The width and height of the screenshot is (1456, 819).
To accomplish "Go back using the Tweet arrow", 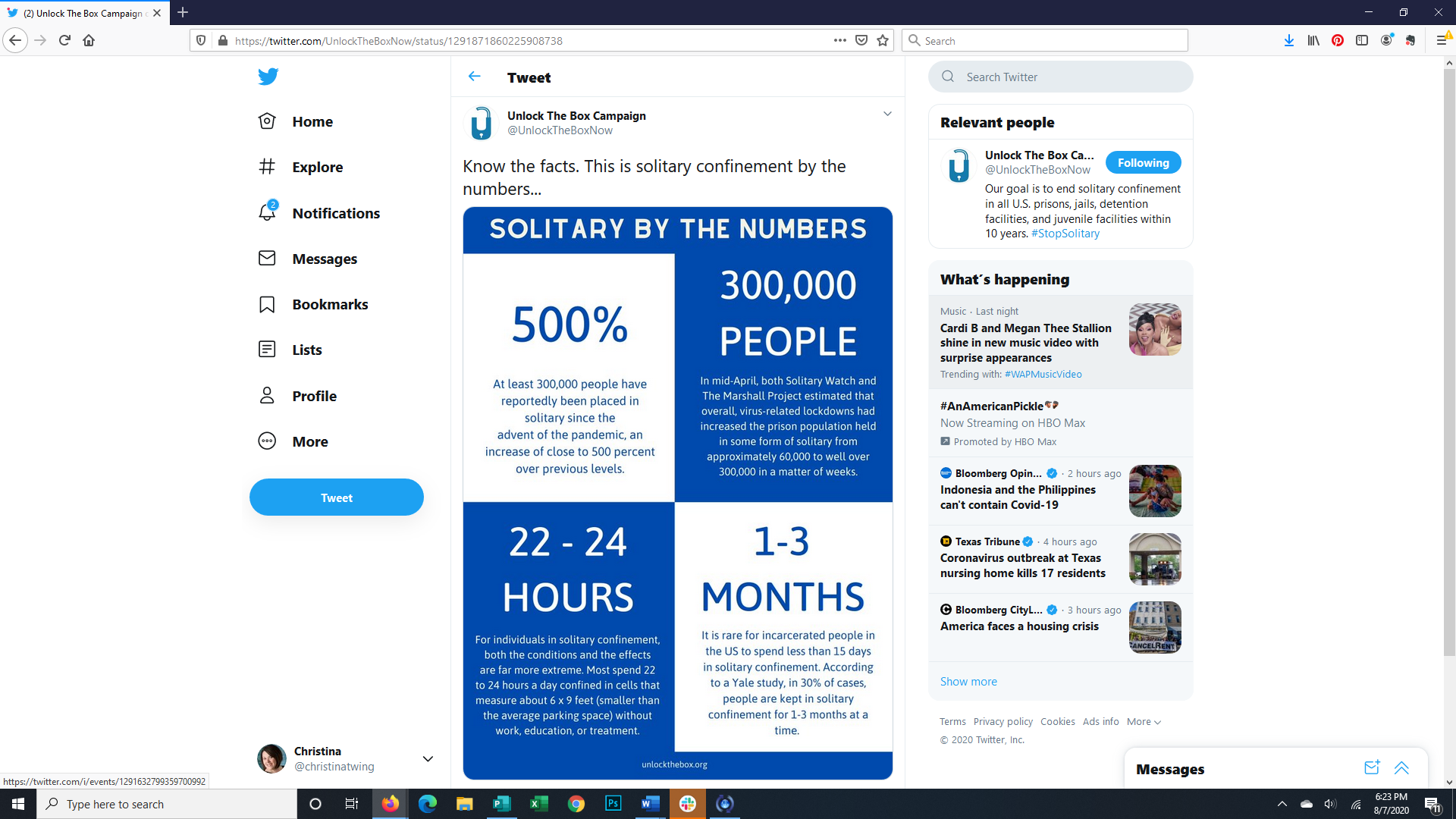I will (475, 77).
